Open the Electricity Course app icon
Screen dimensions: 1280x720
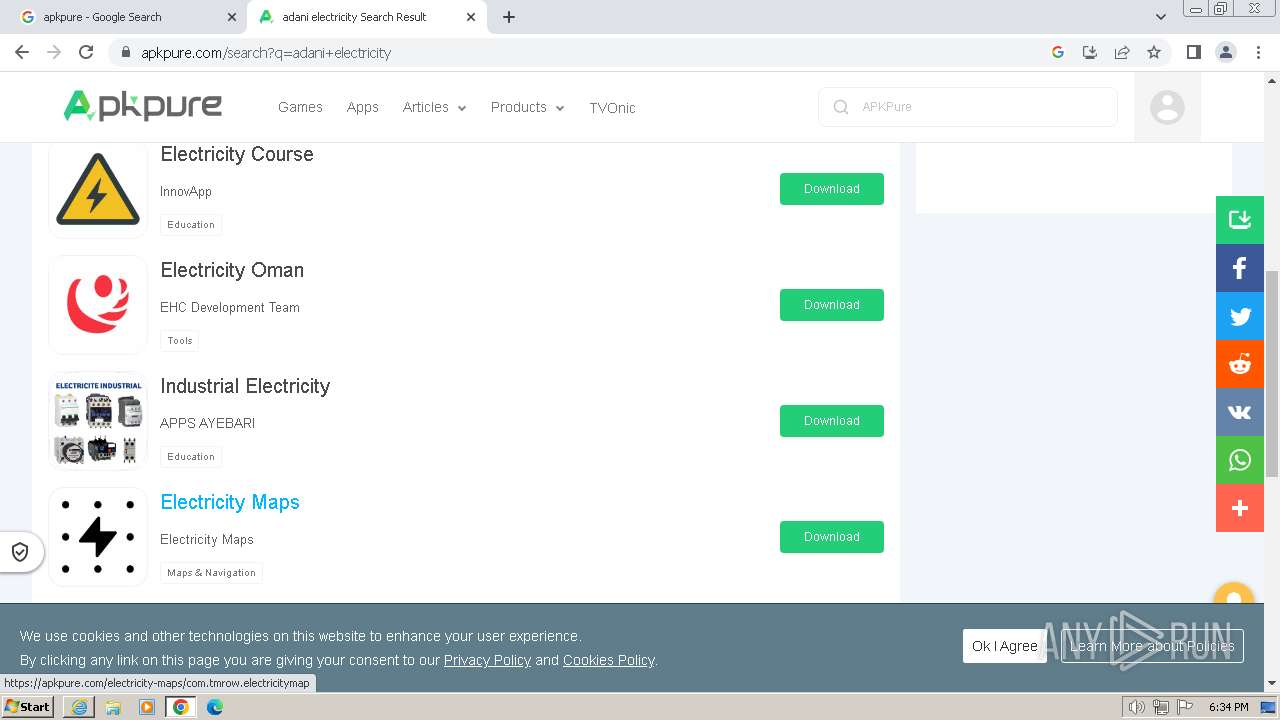pyautogui.click(x=98, y=189)
